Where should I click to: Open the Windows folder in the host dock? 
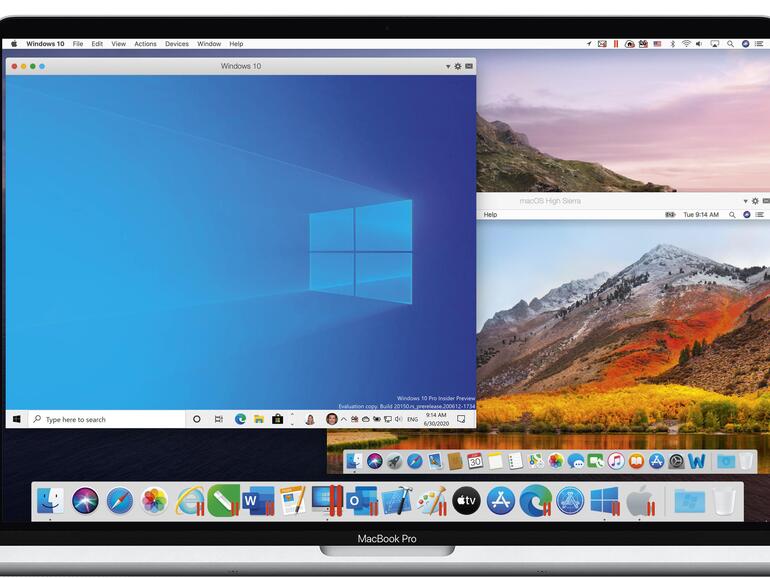(689, 501)
